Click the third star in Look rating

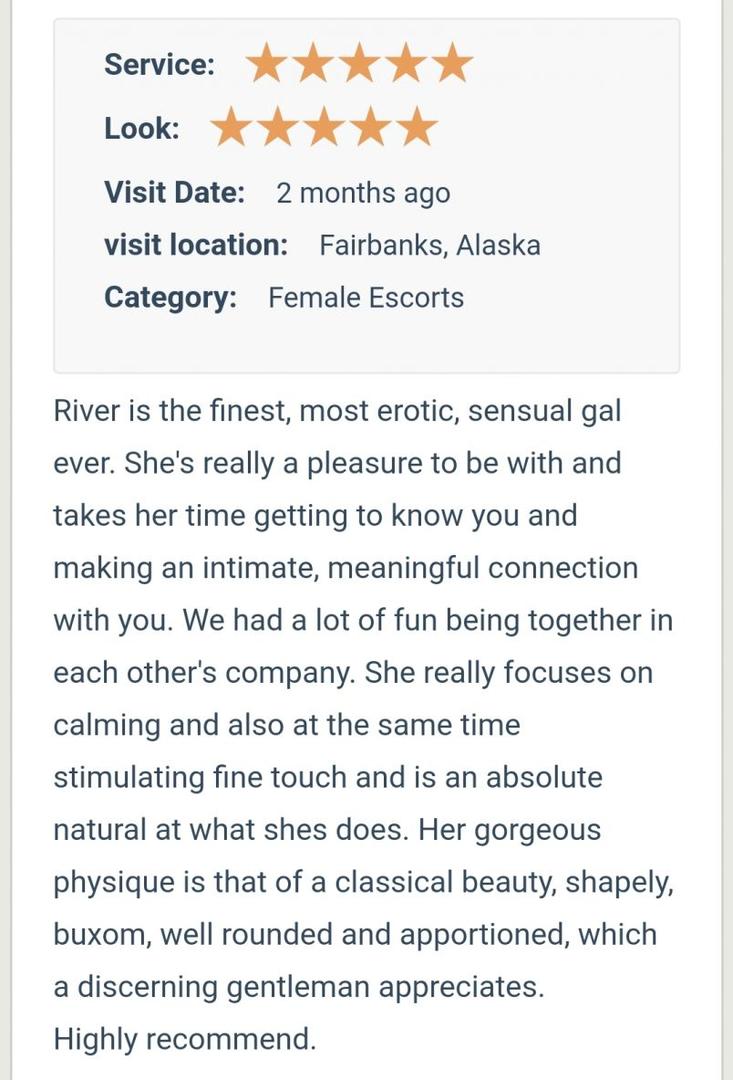tap(325, 128)
